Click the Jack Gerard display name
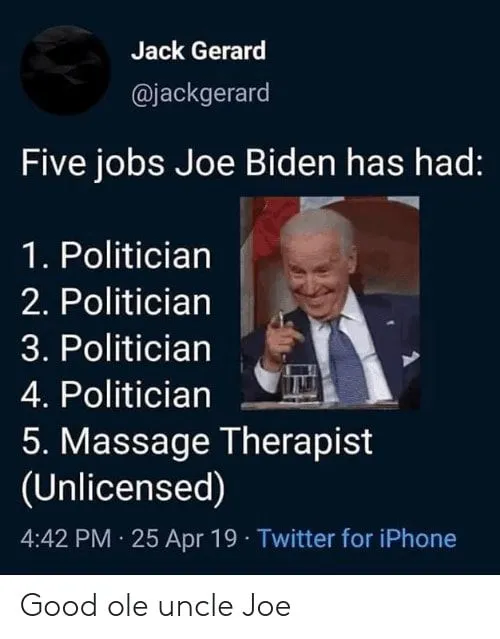This screenshot has width=500, height=639. click(x=198, y=51)
